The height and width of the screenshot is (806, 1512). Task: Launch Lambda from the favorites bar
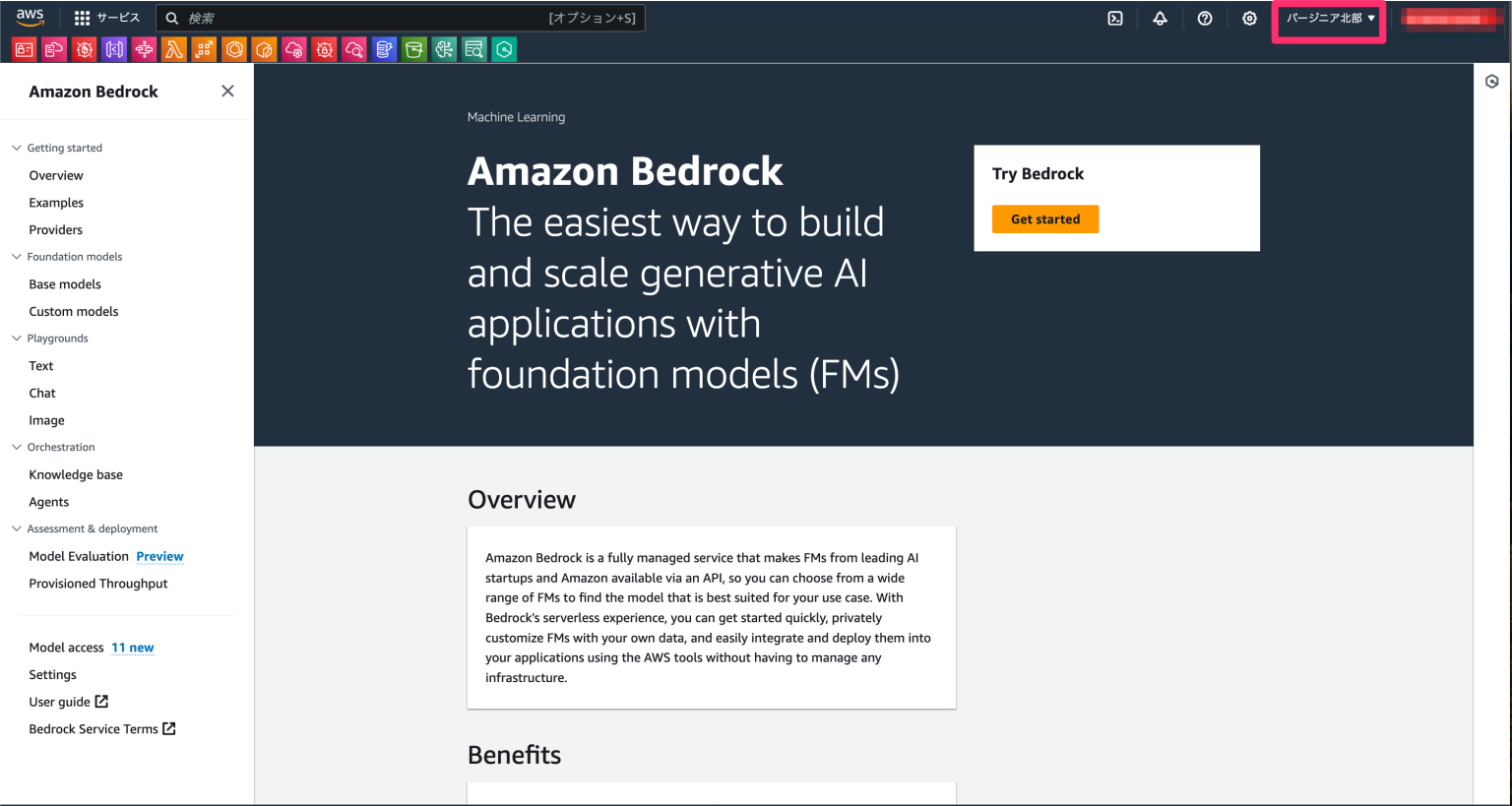[x=174, y=49]
